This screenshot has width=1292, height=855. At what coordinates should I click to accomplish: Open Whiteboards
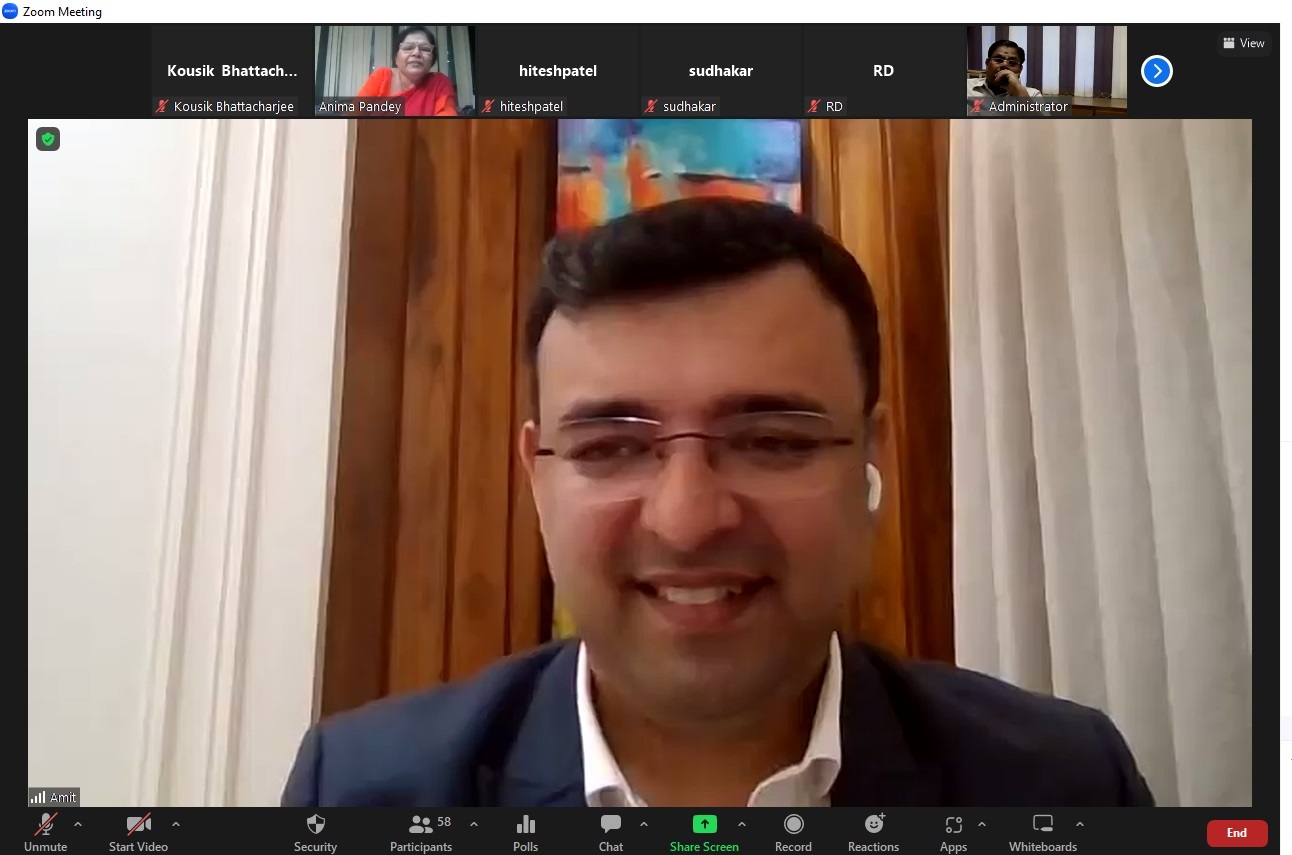pos(1043,832)
